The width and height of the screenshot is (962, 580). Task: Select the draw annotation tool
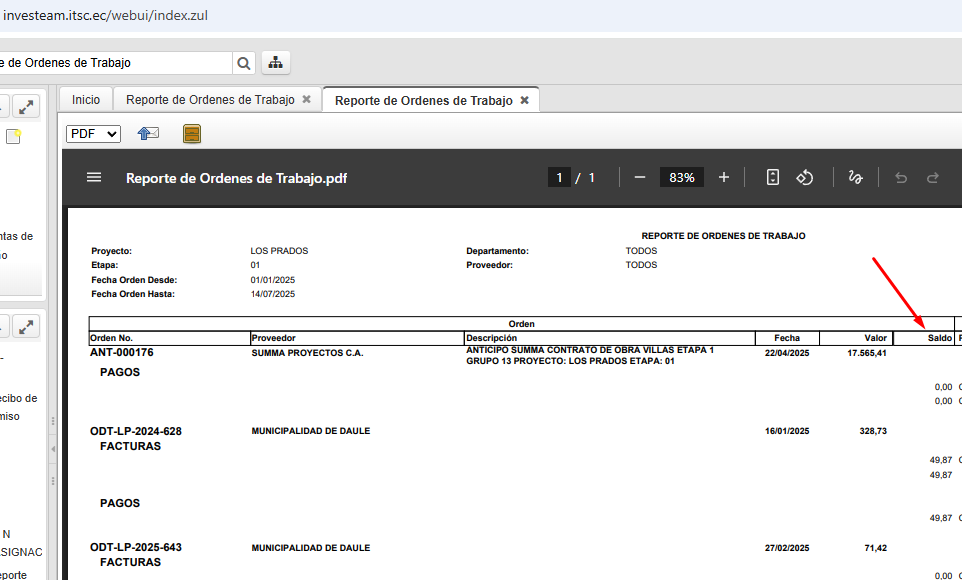click(x=855, y=177)
